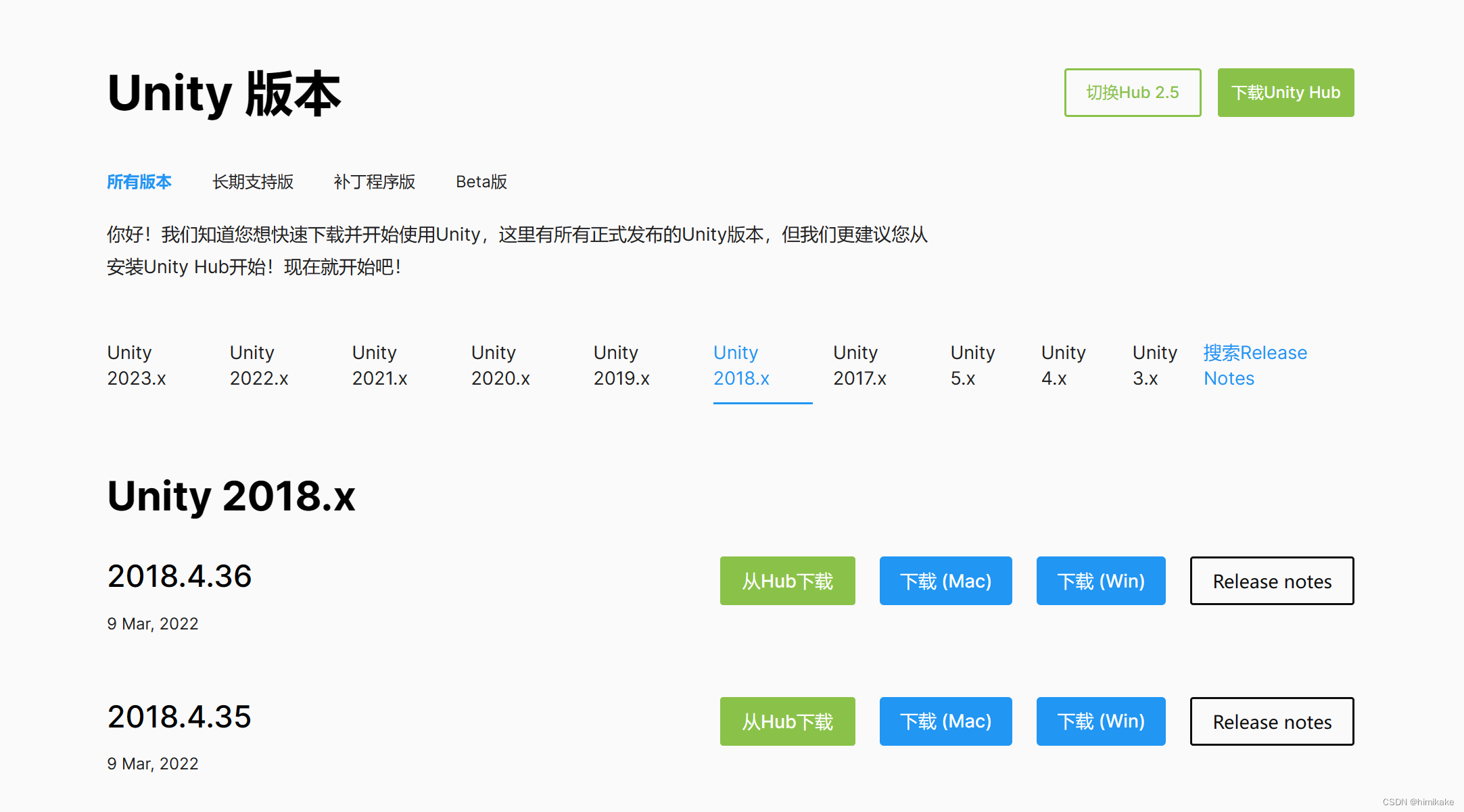
Task: Download the 2018.4.35 Win installer
Action: point(1100,721)
